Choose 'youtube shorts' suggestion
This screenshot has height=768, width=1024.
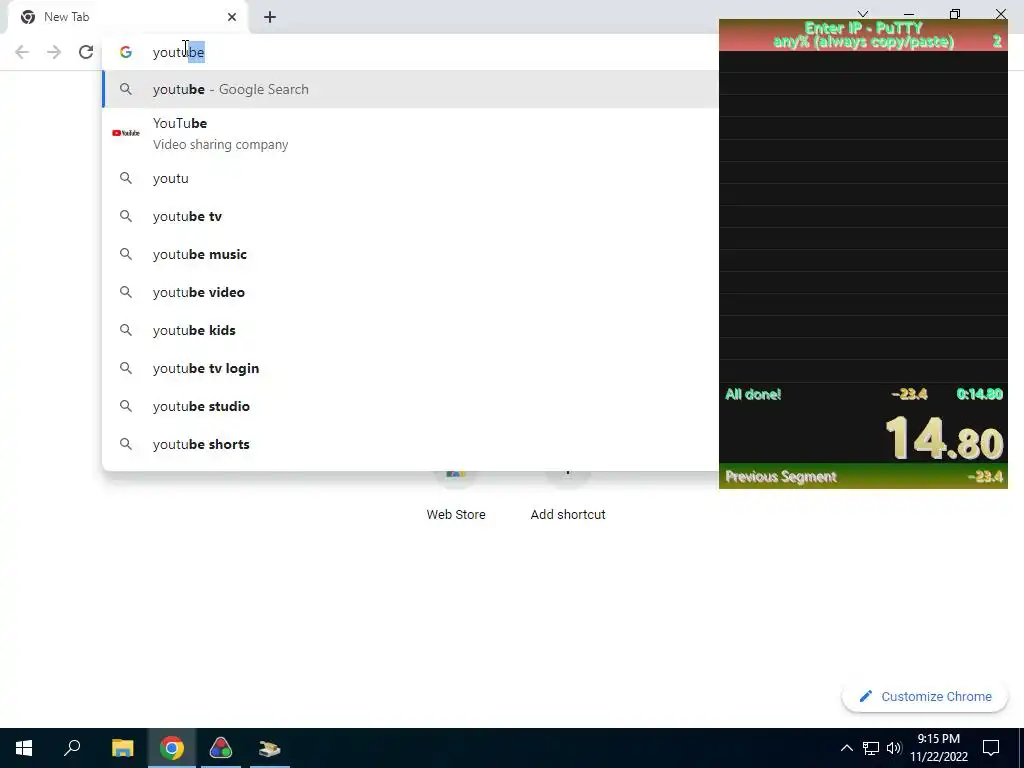coord(410,444)
